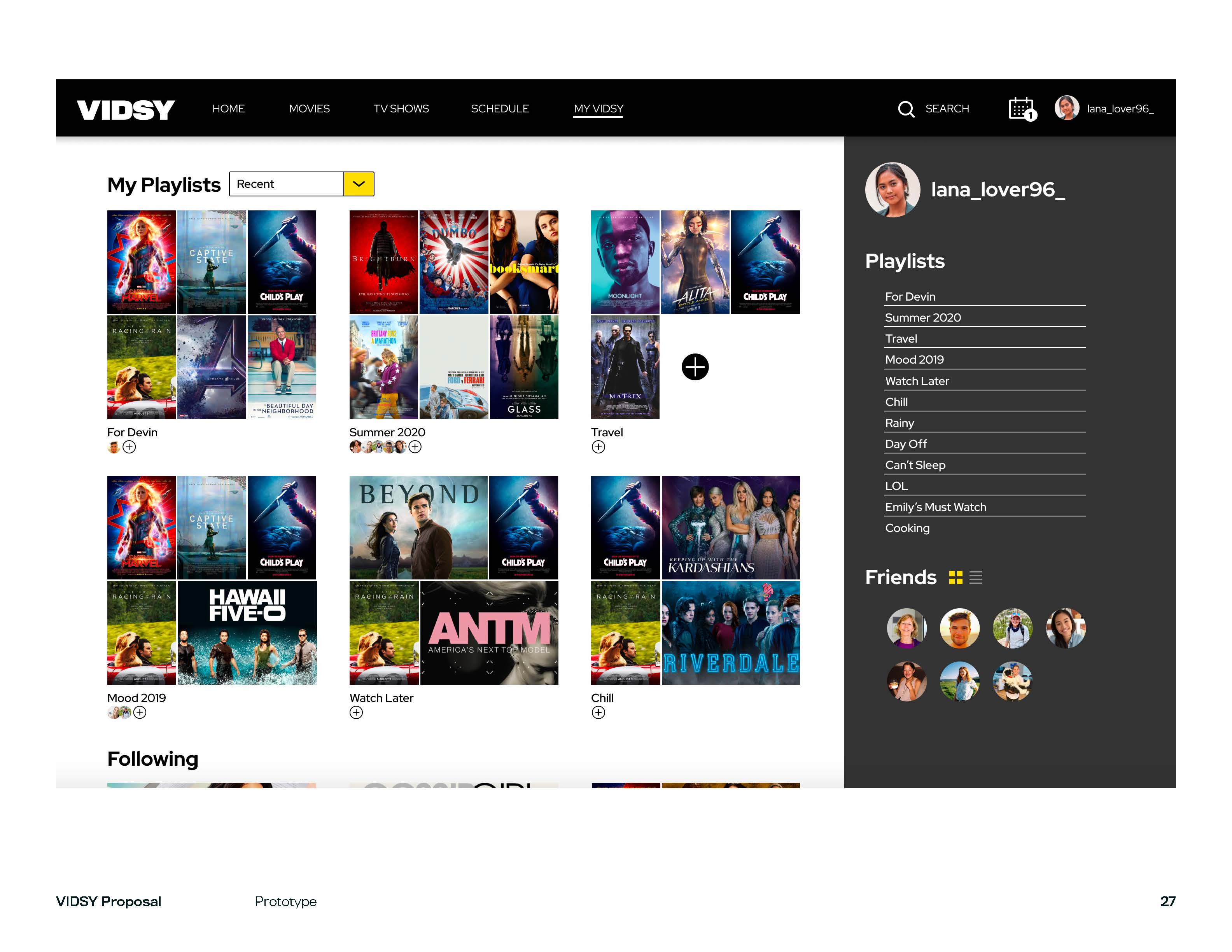Open For Devin in sidebar playlists
Viewport: 1232px width, 952px height.
coord(984,297)
